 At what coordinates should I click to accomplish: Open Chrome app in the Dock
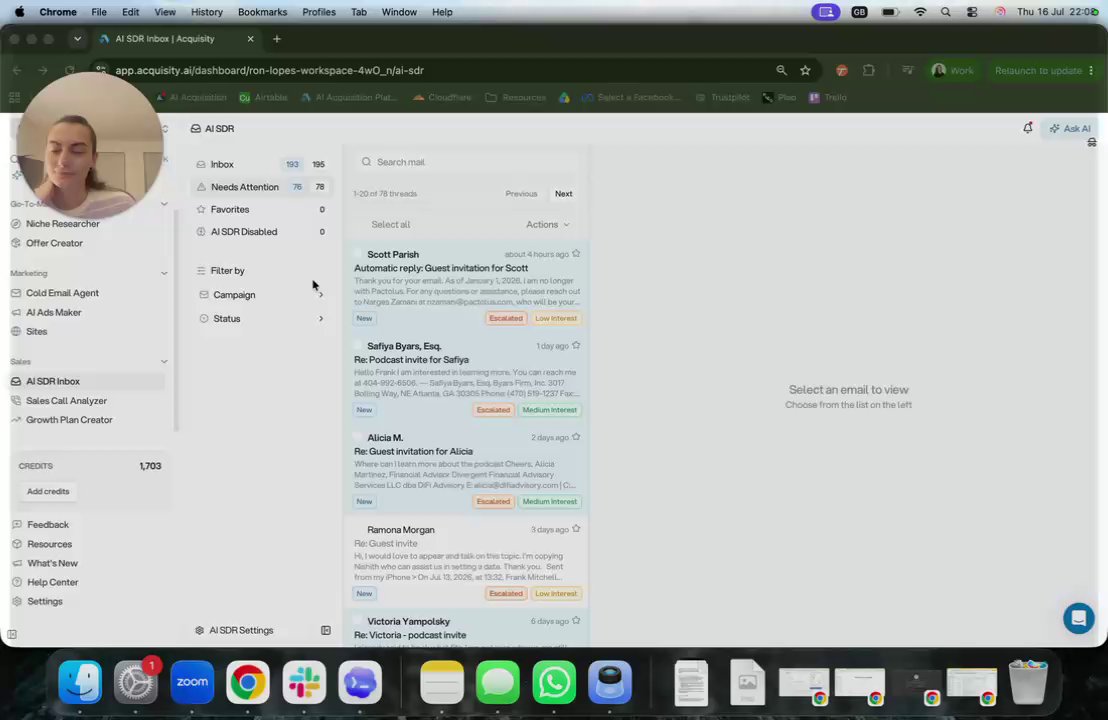pyautogui.click(x=247, y=682)
